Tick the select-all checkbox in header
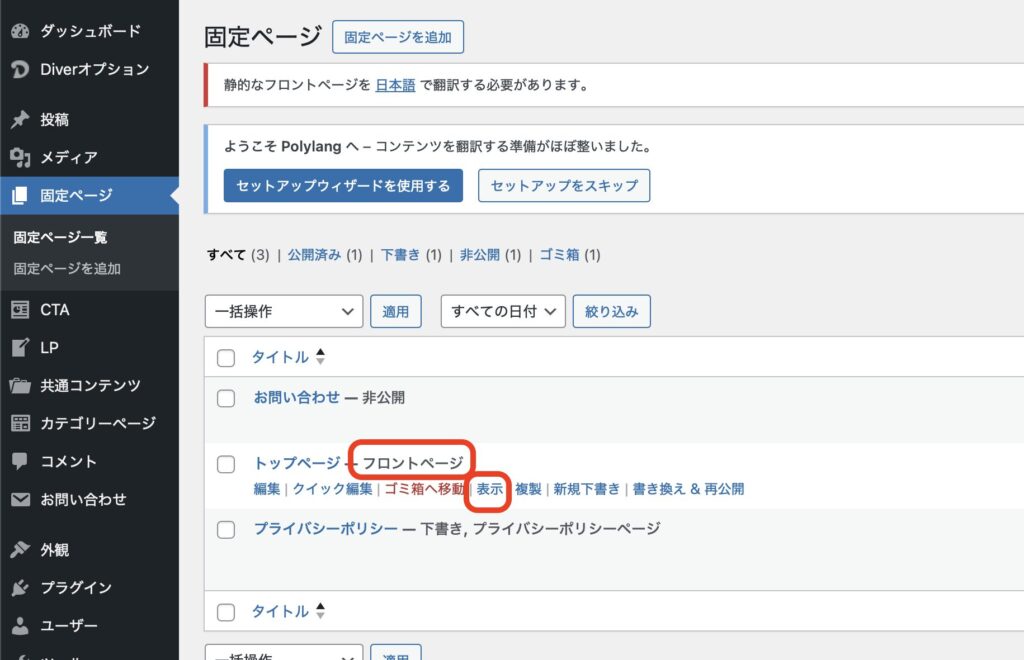Image resolution: width=1024 pixels, height=660 pixels. pos(226,358)
